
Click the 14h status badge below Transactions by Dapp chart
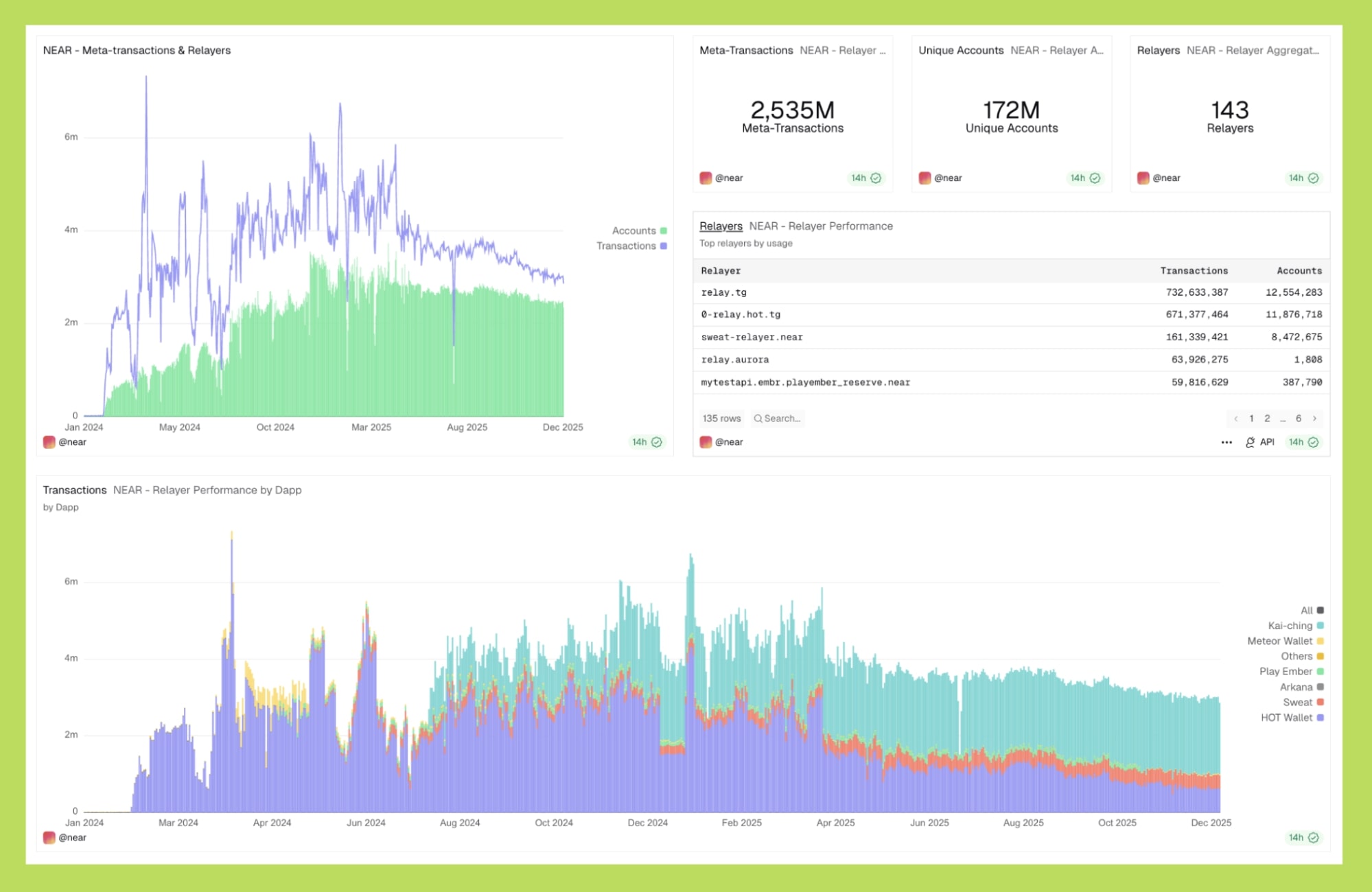click(1303, 838)
